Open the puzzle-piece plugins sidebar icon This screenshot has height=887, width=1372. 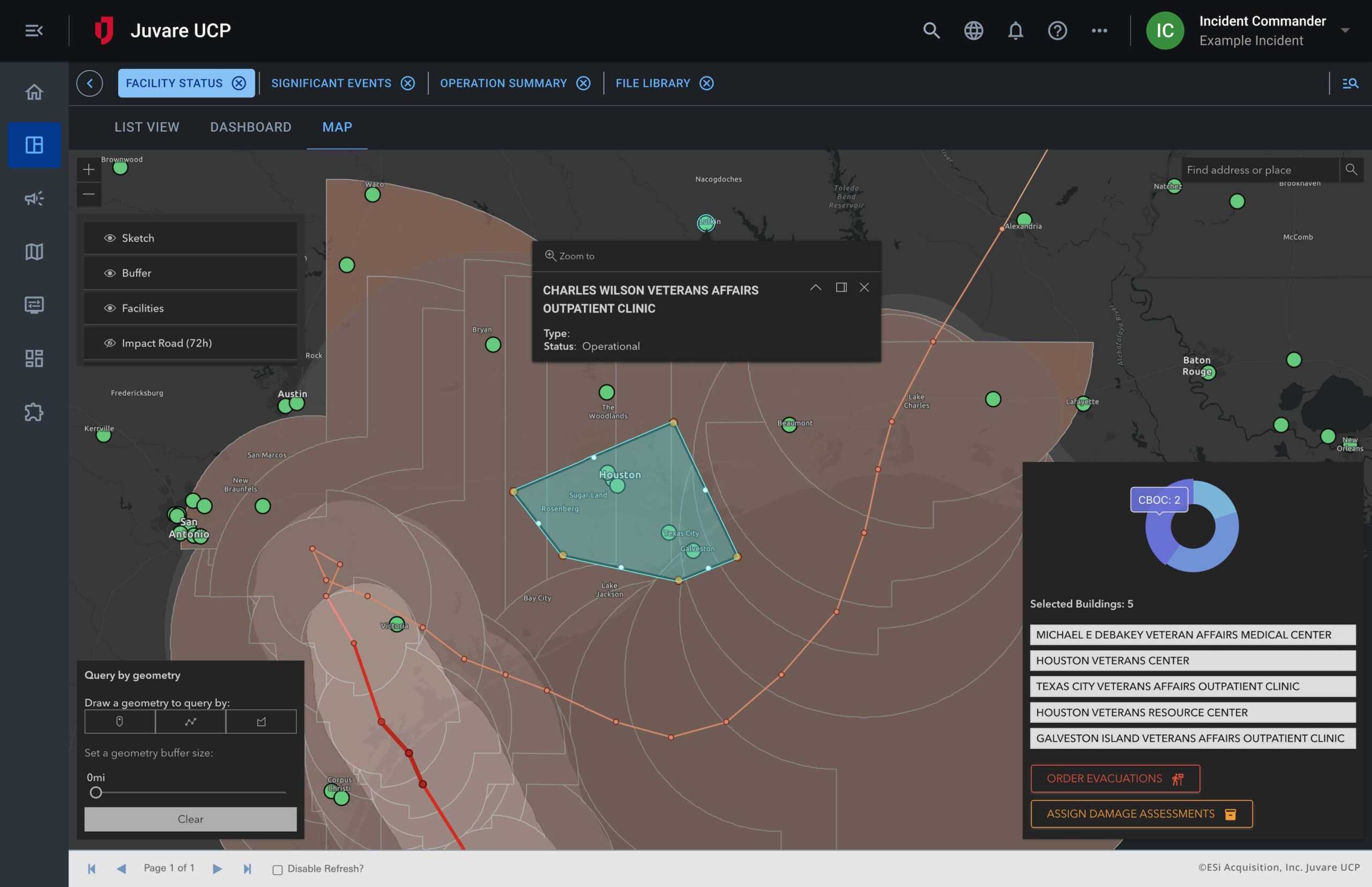coord(34,412)
